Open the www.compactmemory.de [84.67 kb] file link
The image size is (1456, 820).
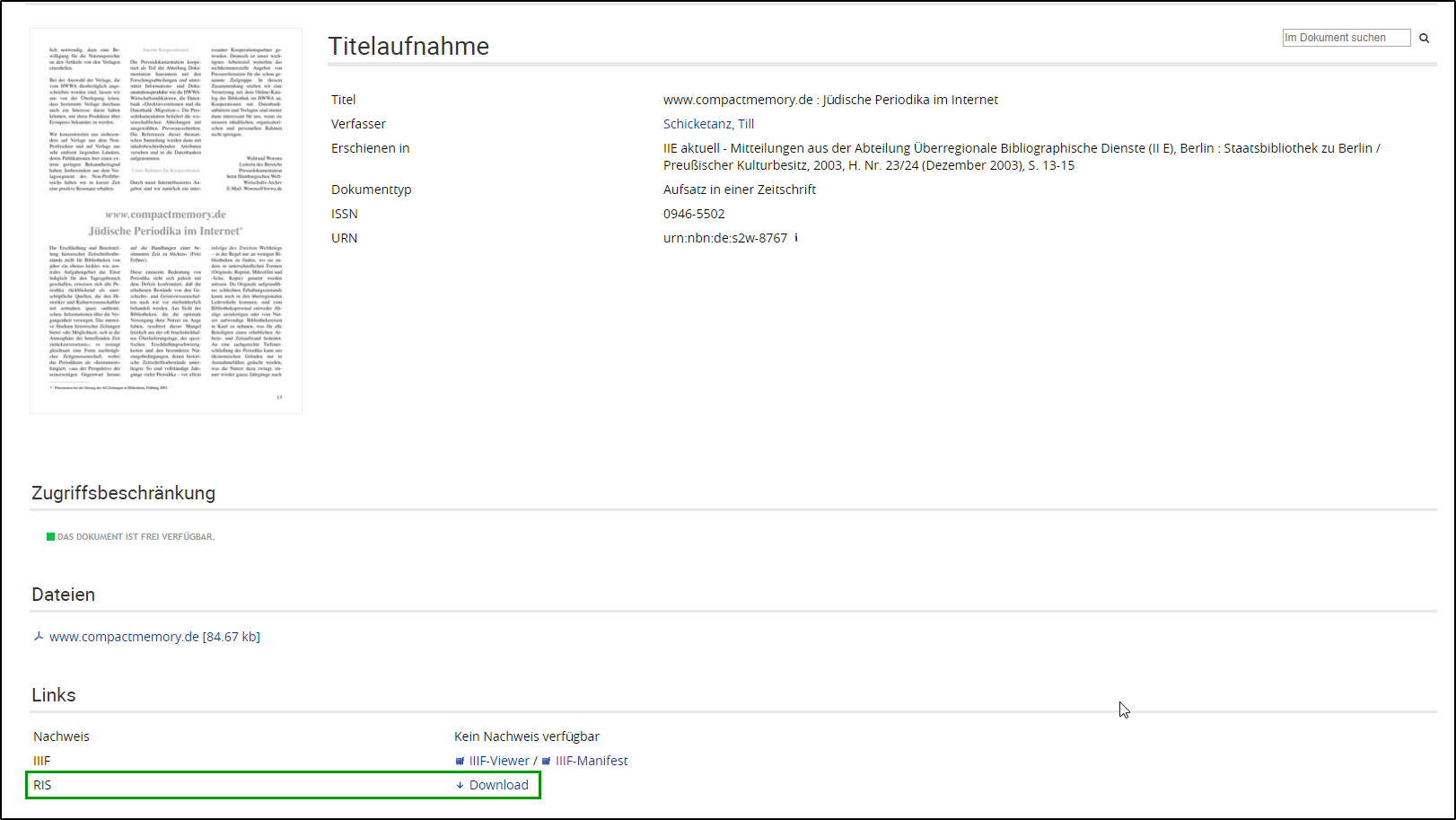coord(154,637)
